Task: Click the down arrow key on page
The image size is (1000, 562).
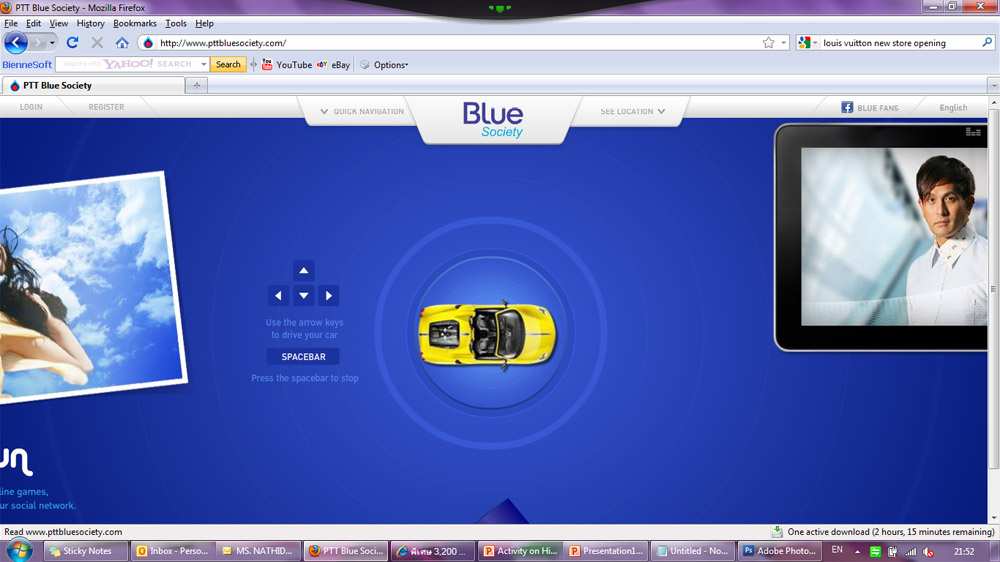Action: click(x=304, y=295)
